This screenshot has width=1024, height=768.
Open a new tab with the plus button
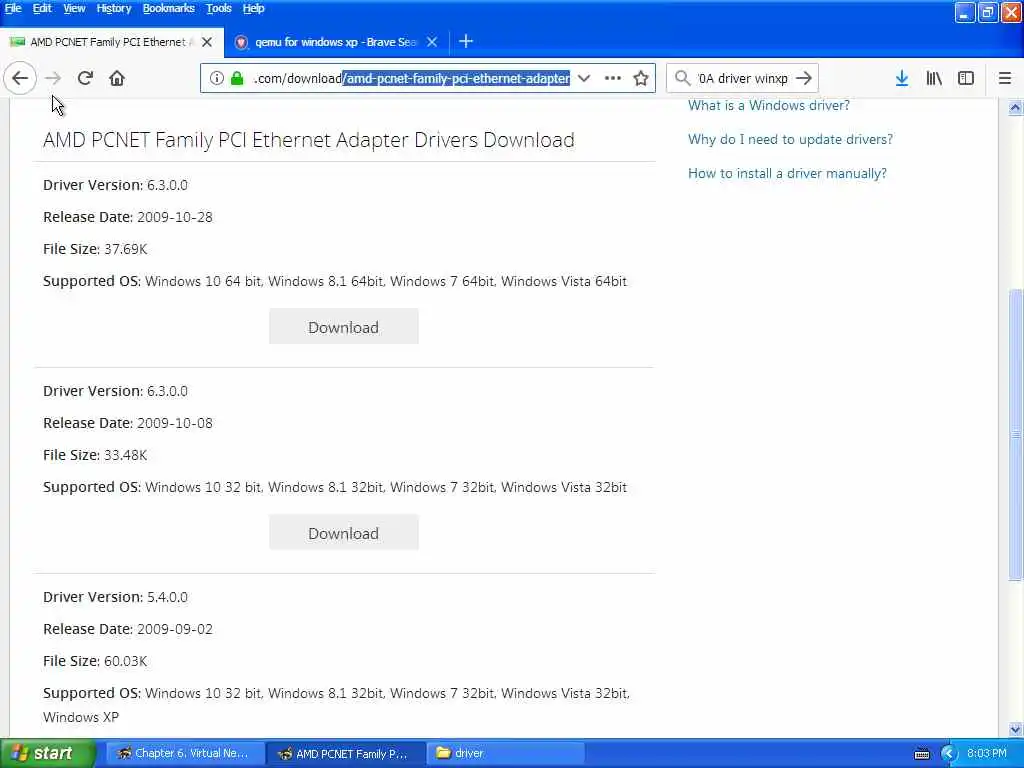click(466, 42)
